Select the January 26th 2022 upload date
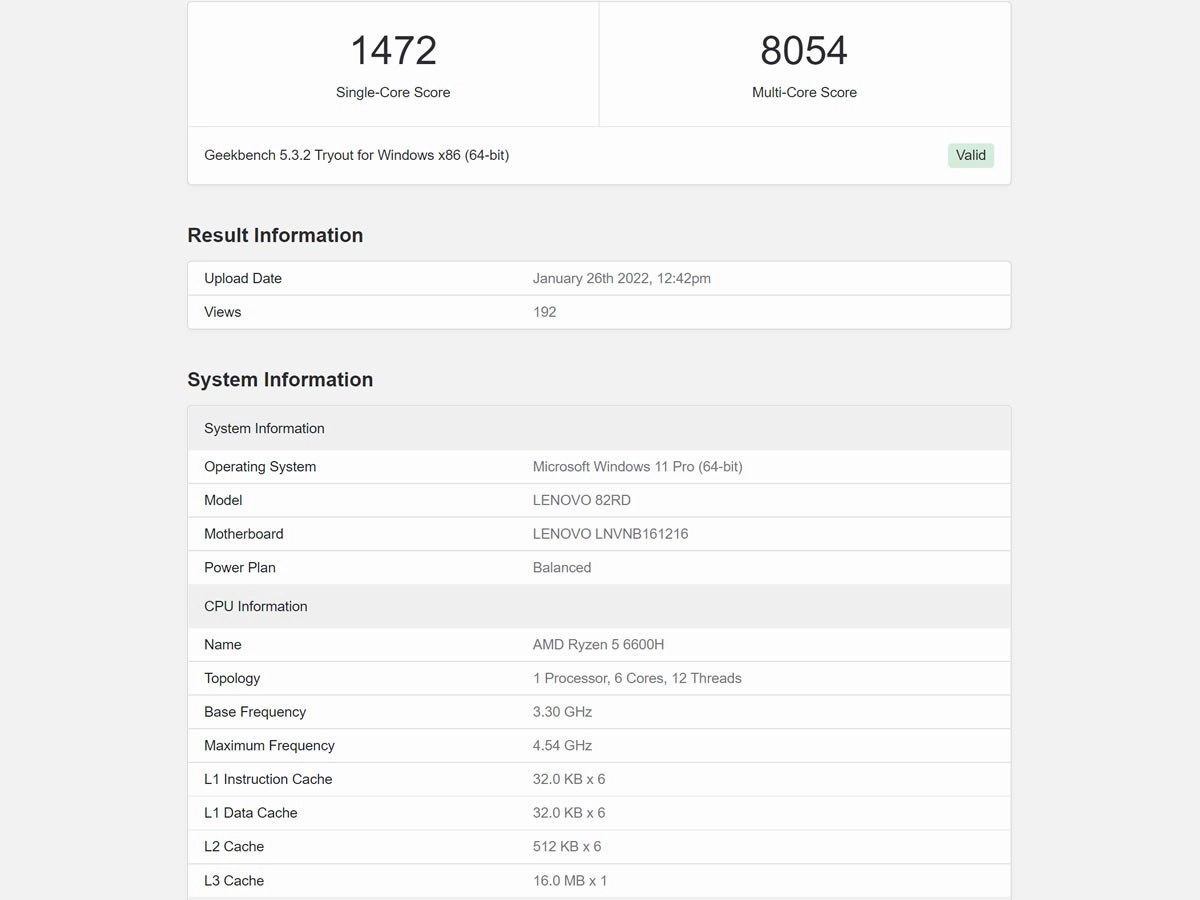The image size is (1200, 900). tap(622, 278)
